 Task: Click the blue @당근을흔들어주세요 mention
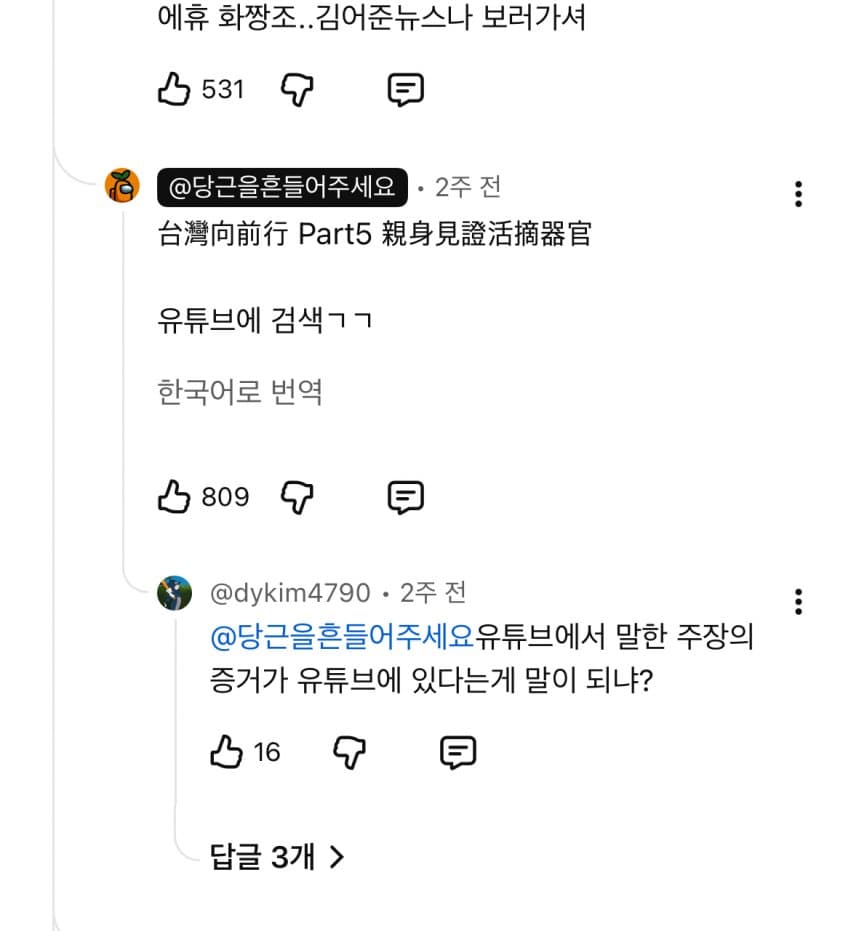[342, 636]
